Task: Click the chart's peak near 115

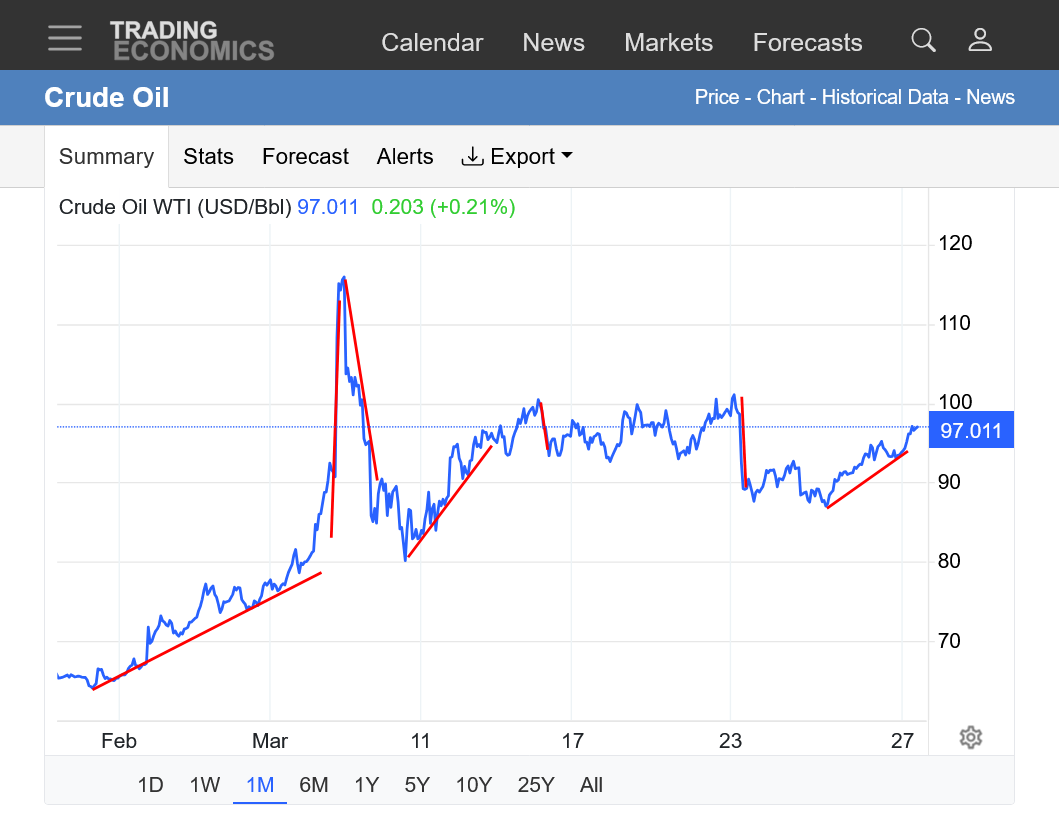Action: (343, 279)
